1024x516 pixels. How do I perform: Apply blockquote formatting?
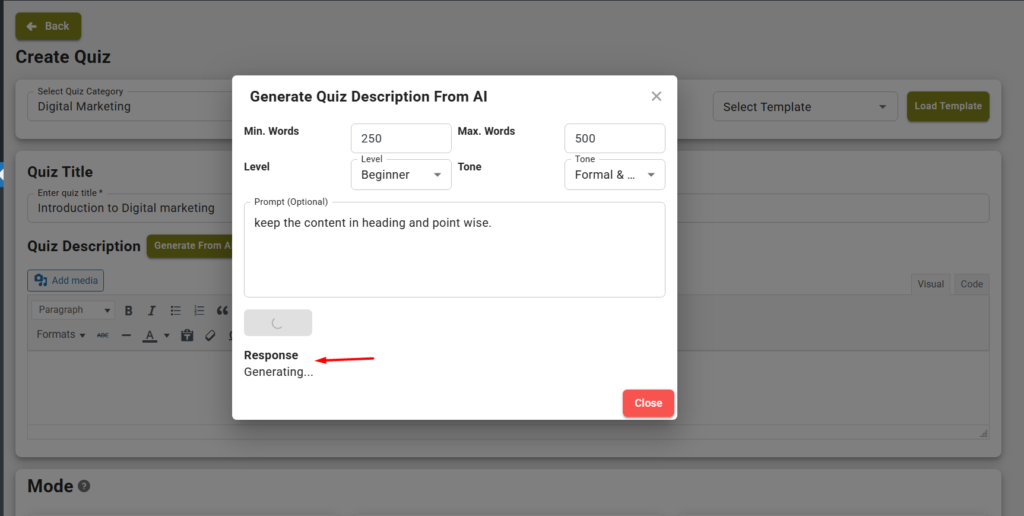[x=222, y=310]
